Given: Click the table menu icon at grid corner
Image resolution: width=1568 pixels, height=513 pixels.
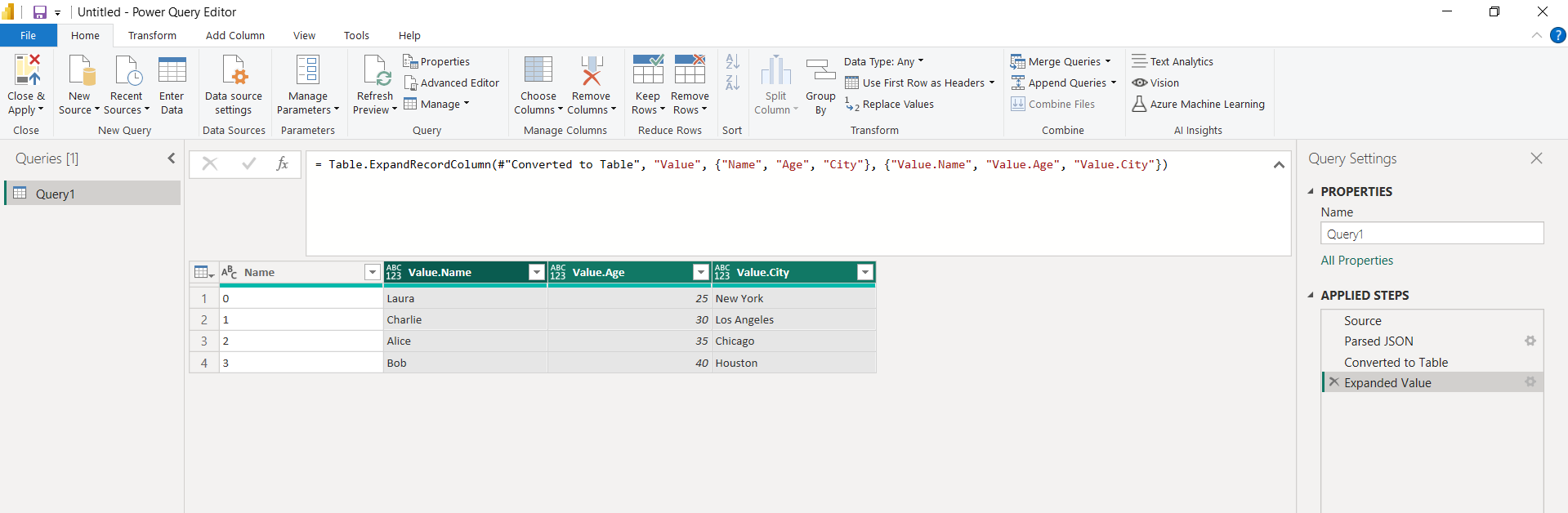Looking at the screenshot, I should tap(204, 272).
